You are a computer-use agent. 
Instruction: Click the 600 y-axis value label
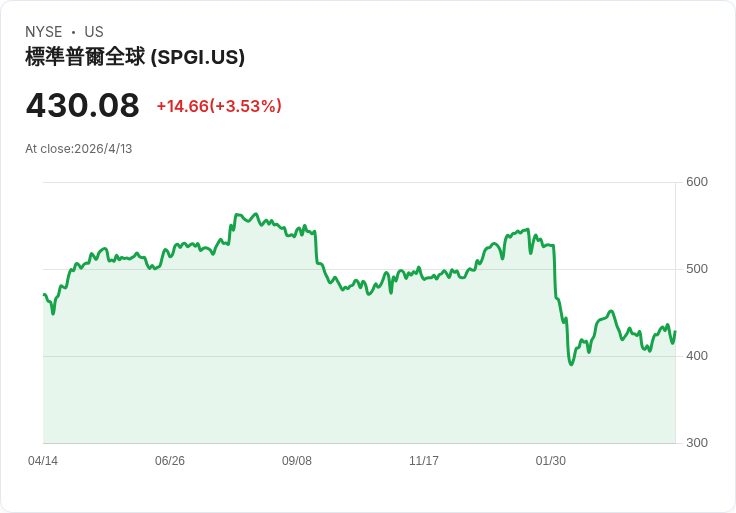pos(697,182)
